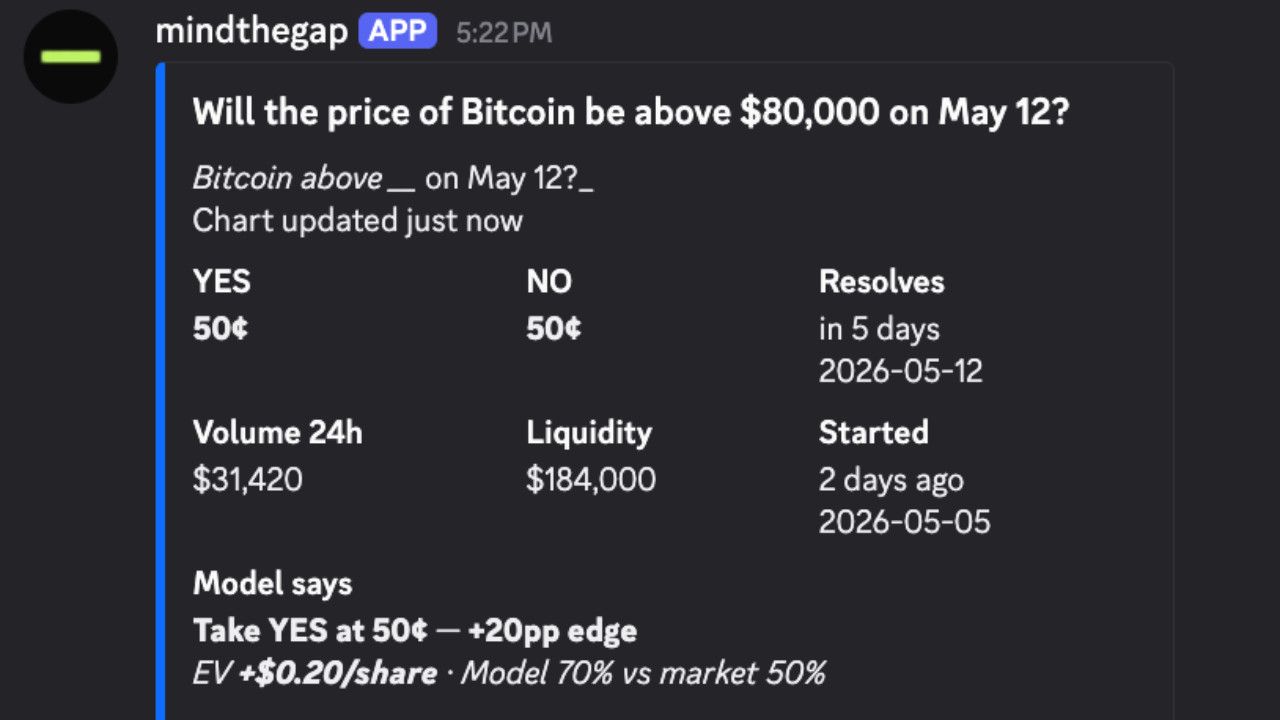Click the Model says heading

click(x=273, y=583)
